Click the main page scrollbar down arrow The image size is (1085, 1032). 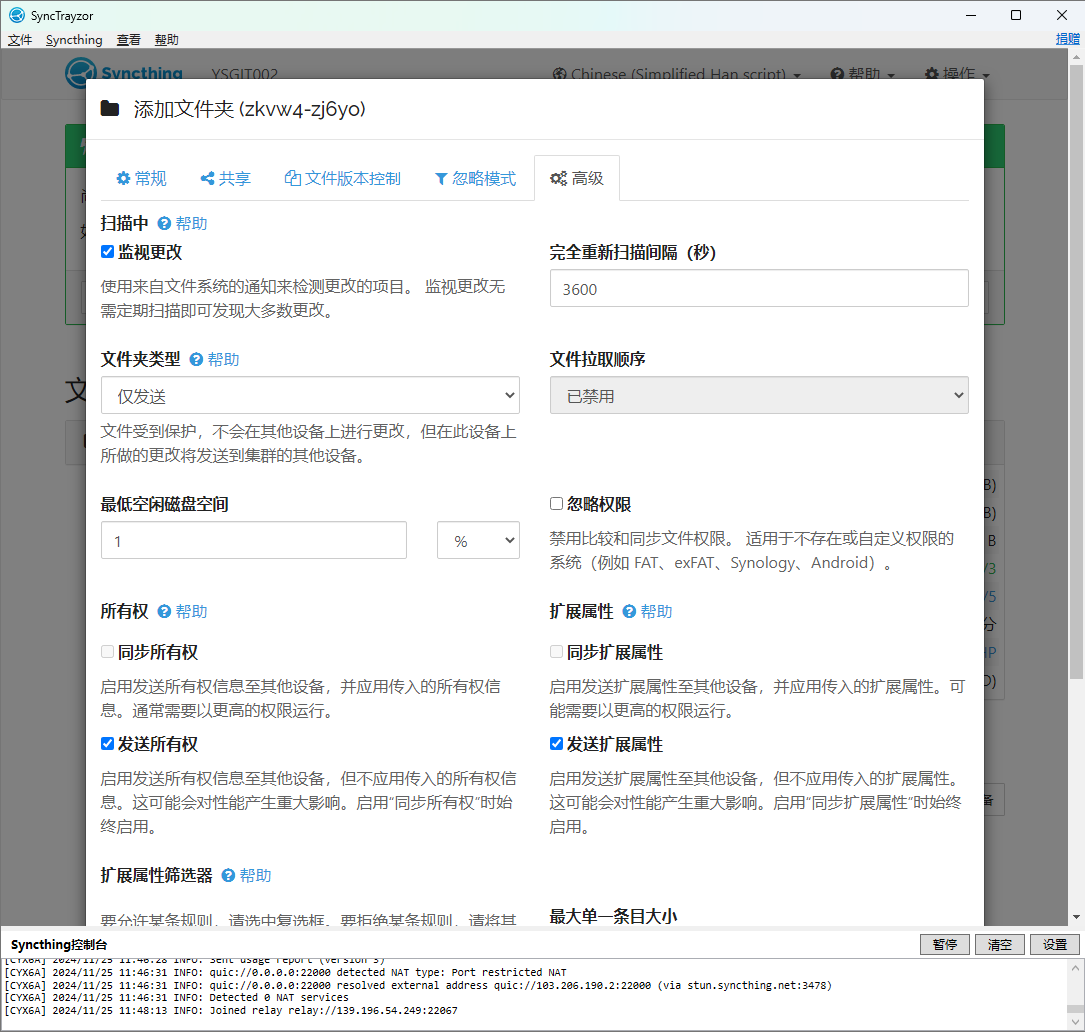point(1076,917)
